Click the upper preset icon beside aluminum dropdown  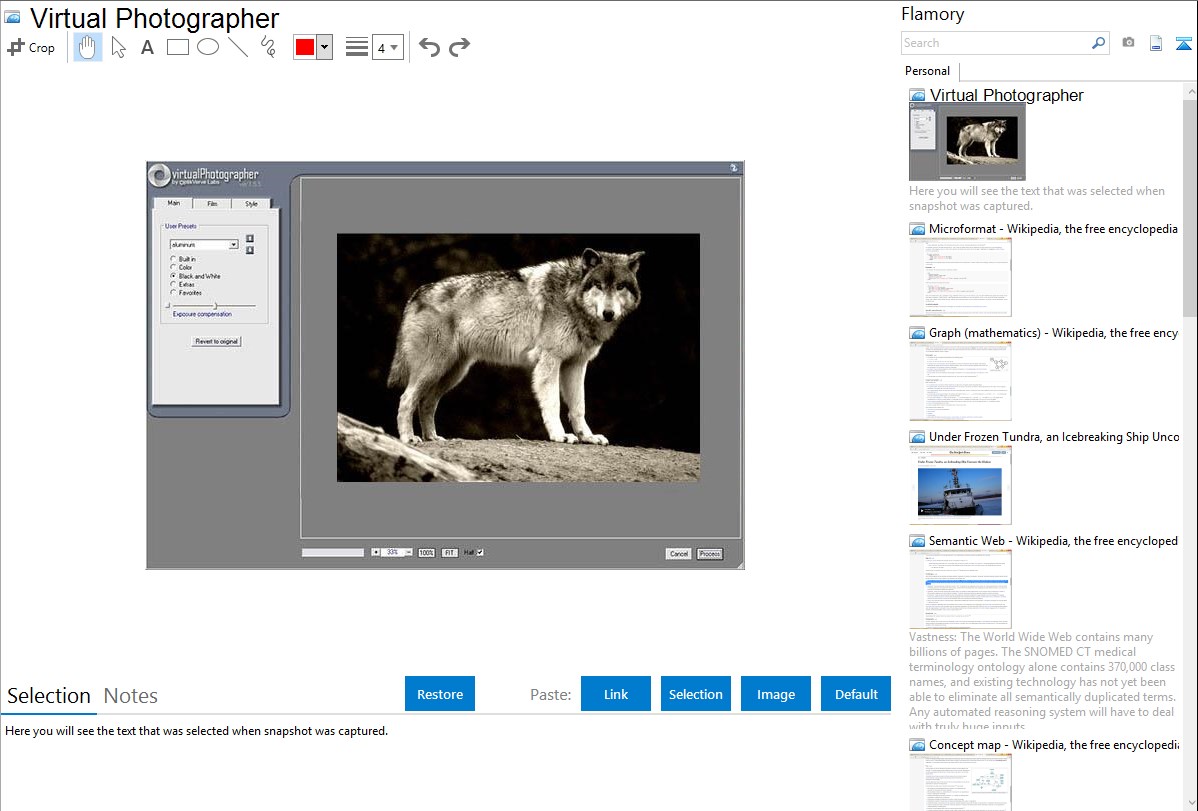[x=250, y=238]
